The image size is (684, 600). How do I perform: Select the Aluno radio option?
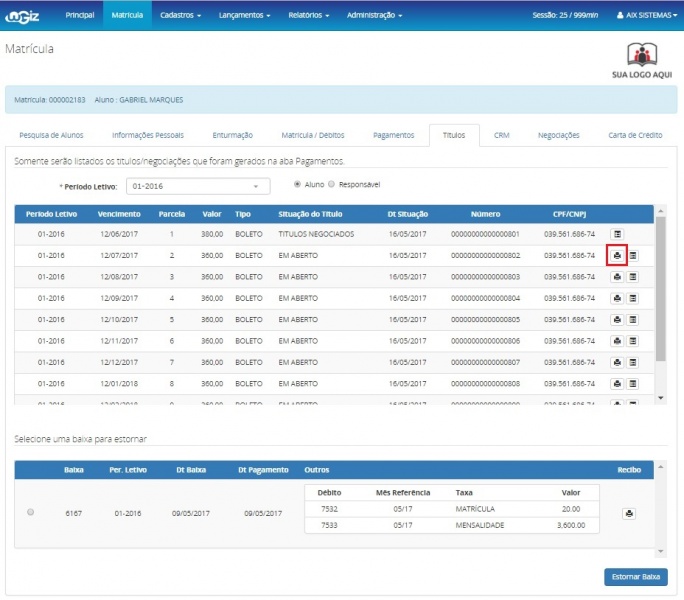click(297, 184)
